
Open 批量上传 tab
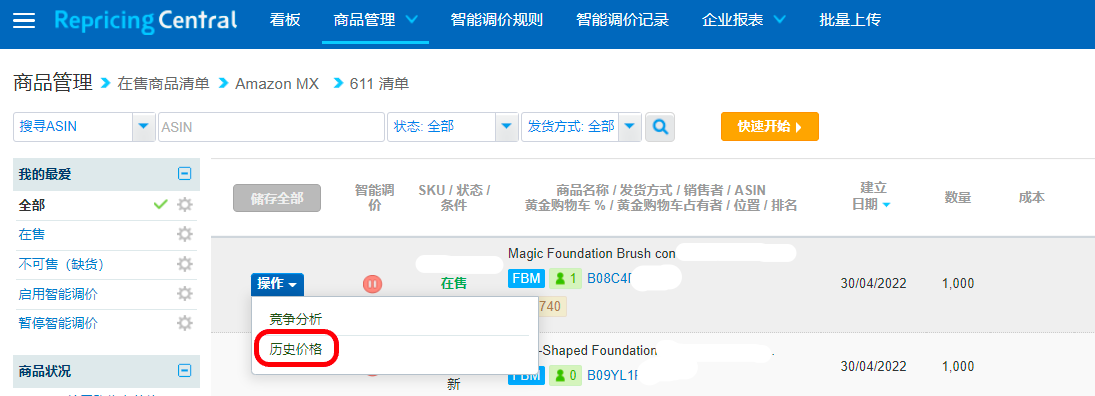coord(850,20)
